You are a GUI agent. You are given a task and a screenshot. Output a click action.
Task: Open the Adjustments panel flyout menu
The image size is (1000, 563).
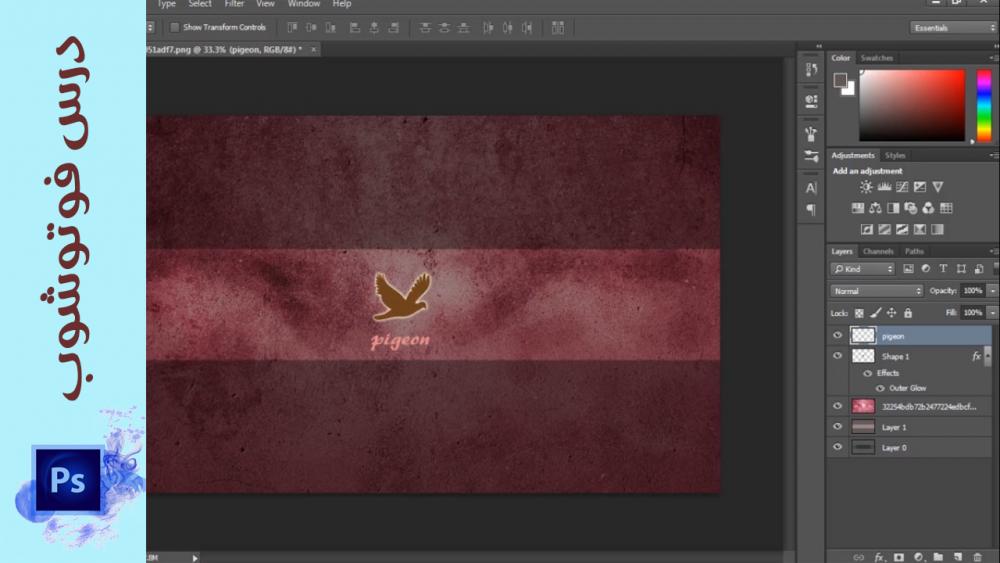click(994, 155)
